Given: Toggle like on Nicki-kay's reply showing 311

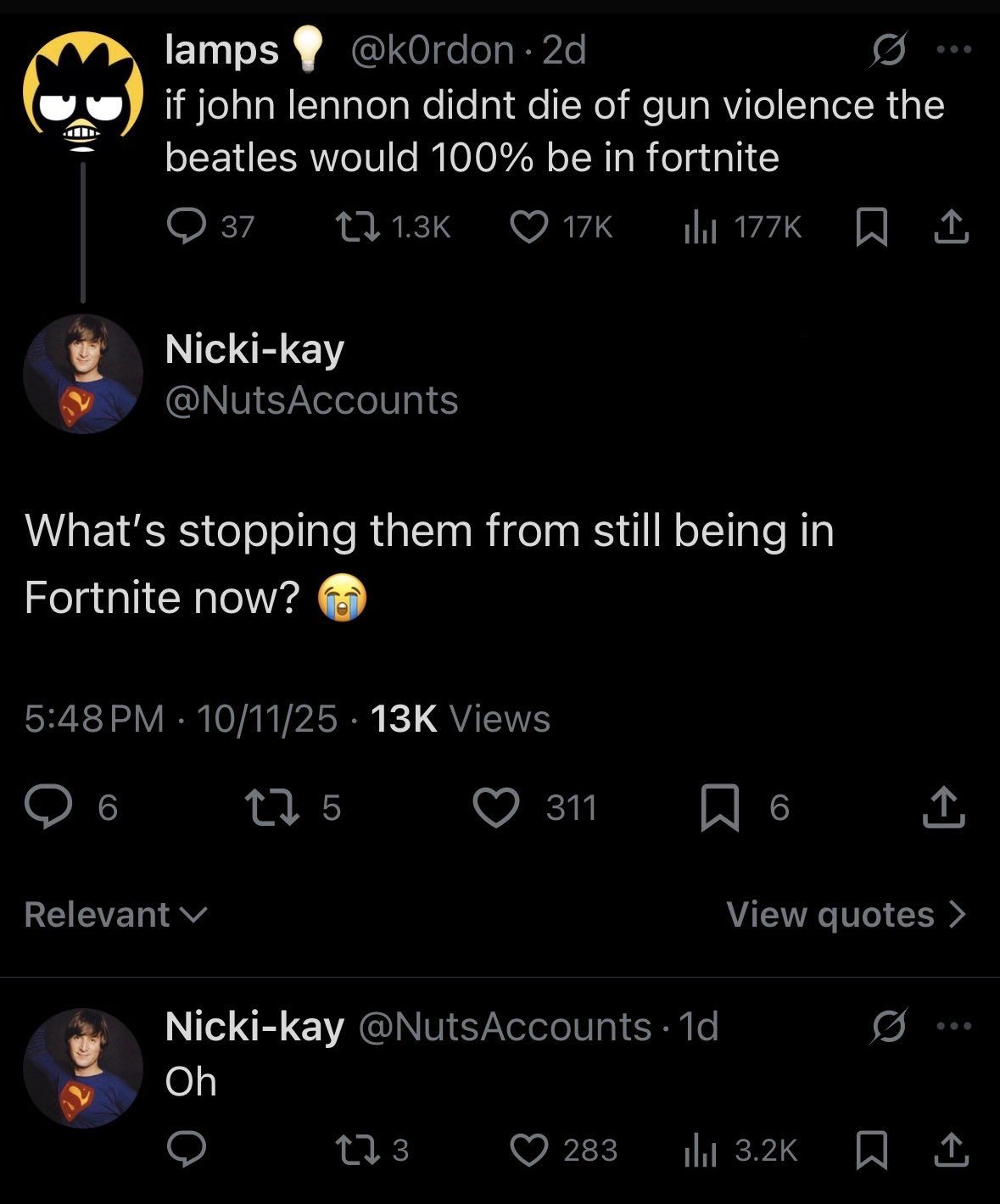Looking at the screenshot, I should tap(500, 808).
